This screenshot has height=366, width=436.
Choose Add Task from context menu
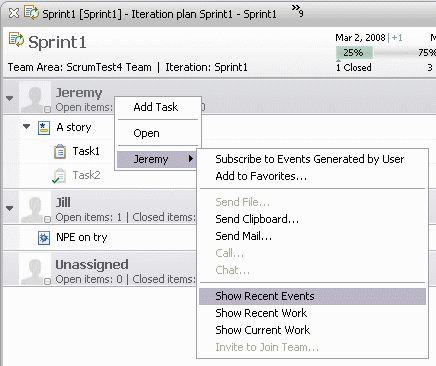pos(158,107)
